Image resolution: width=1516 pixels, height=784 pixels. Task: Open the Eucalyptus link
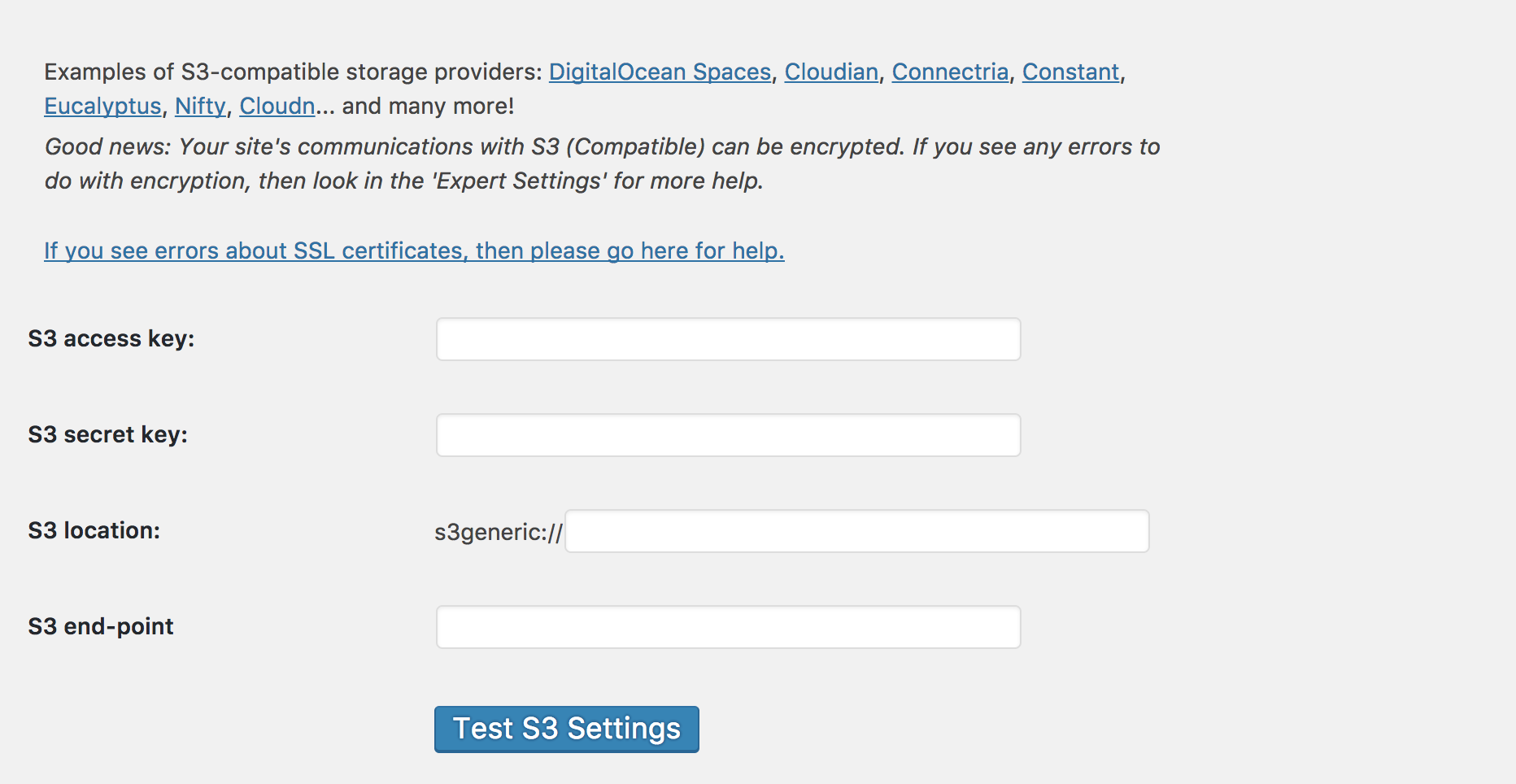coord(102,107)
